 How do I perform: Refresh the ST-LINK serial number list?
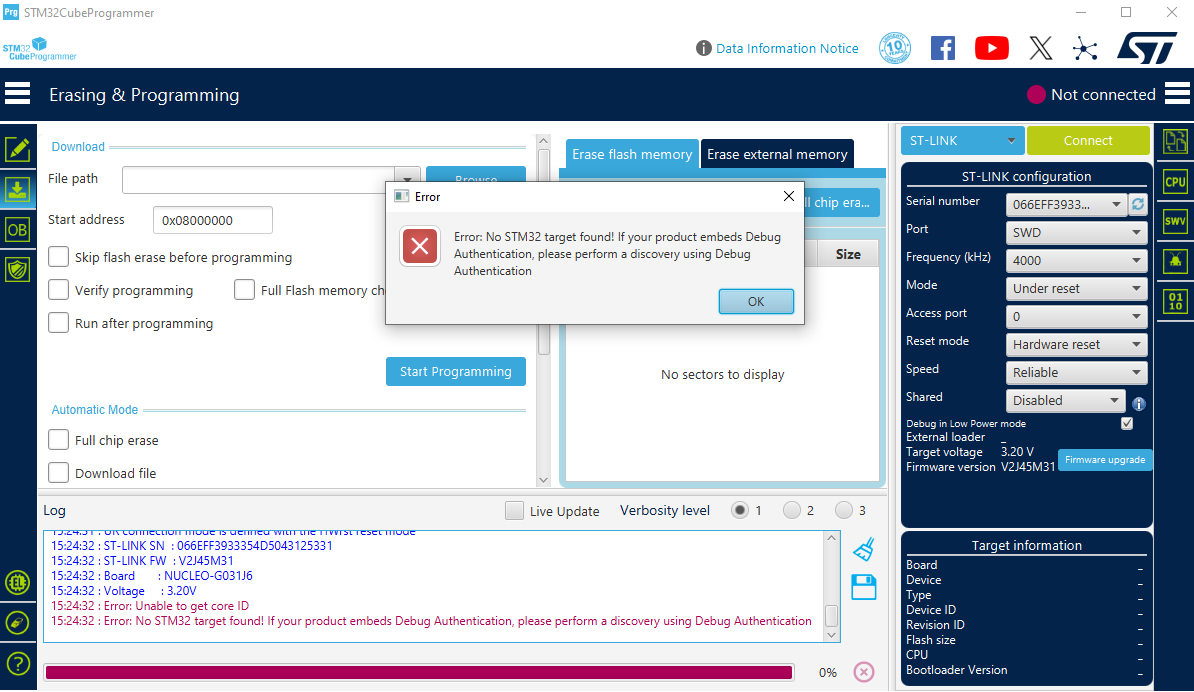click(x=1138, y=204)
